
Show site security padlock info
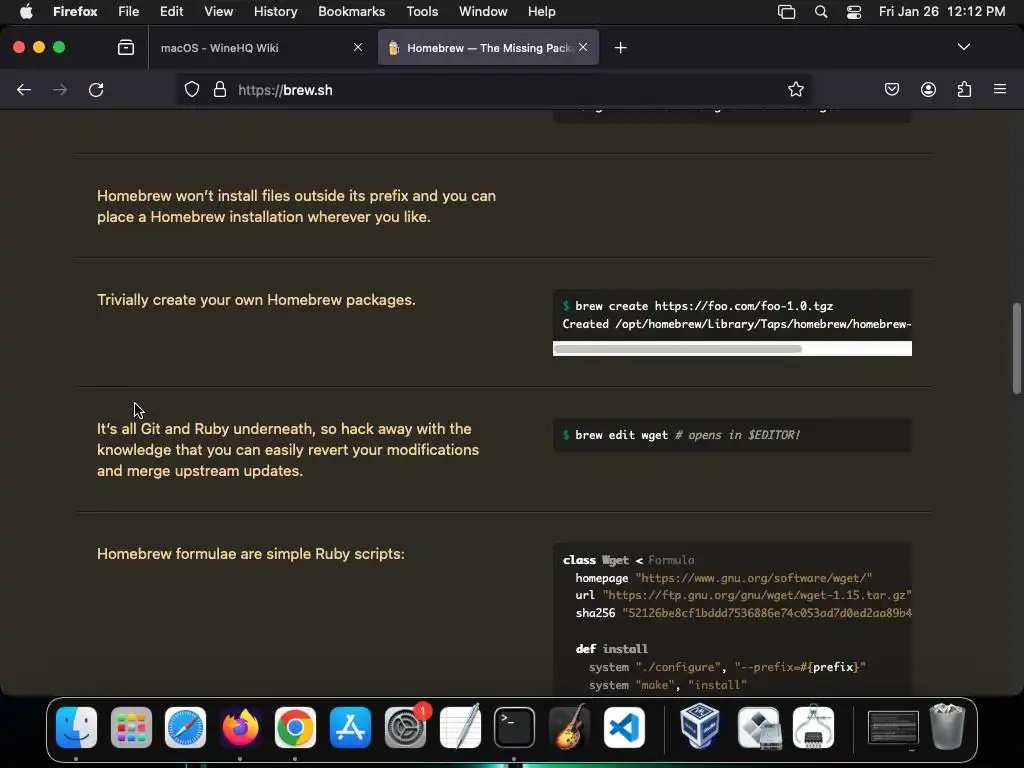(220, 89)
